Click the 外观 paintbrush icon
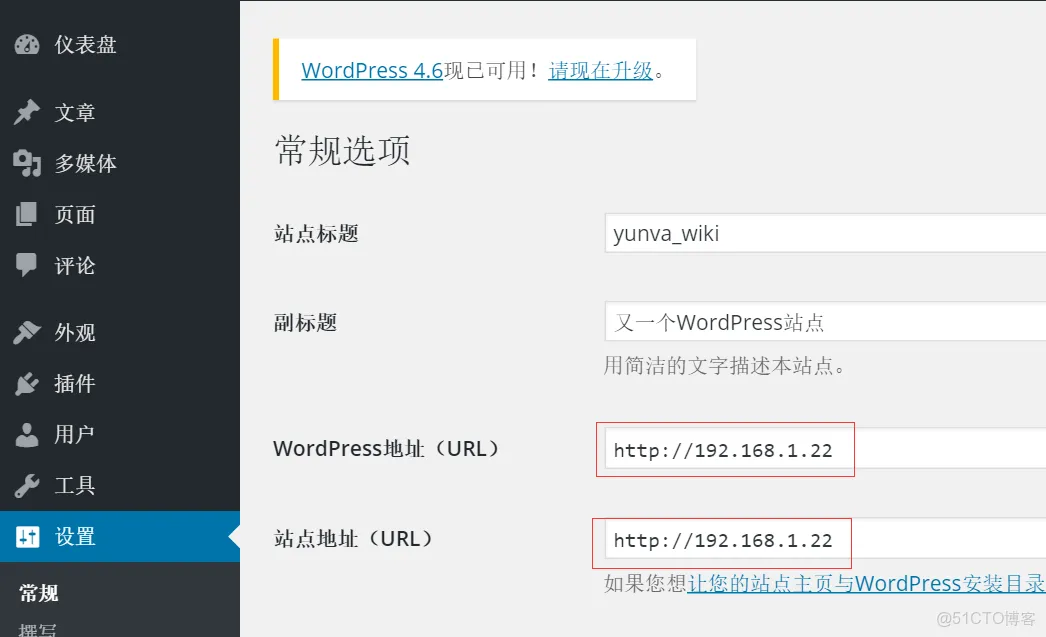This screenshot has height=637, width=1046. [x=26, y=331]
